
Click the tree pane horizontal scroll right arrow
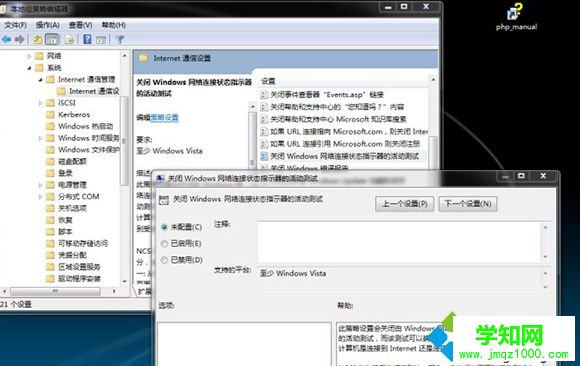coord(114,291)
